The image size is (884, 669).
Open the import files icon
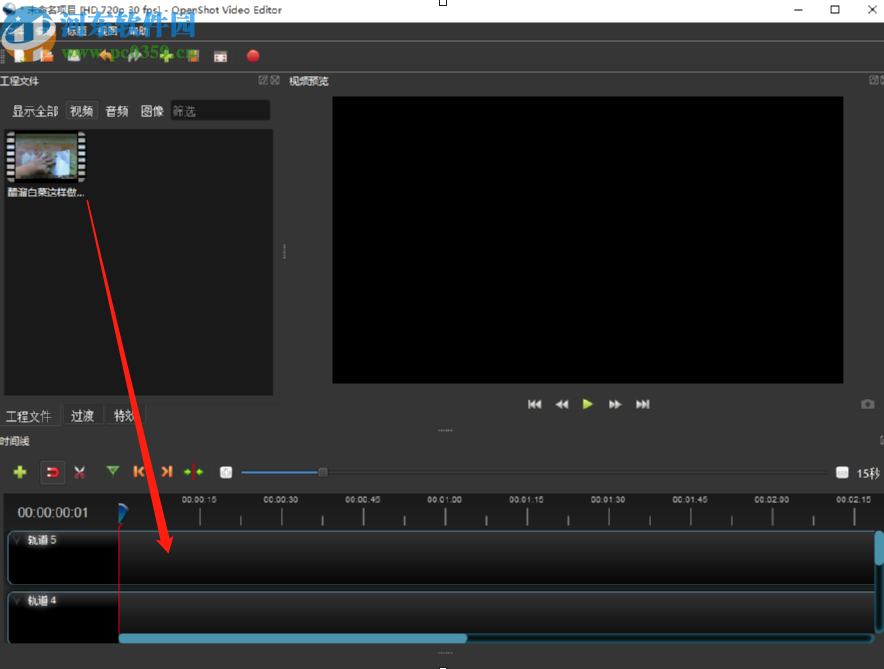166,55
